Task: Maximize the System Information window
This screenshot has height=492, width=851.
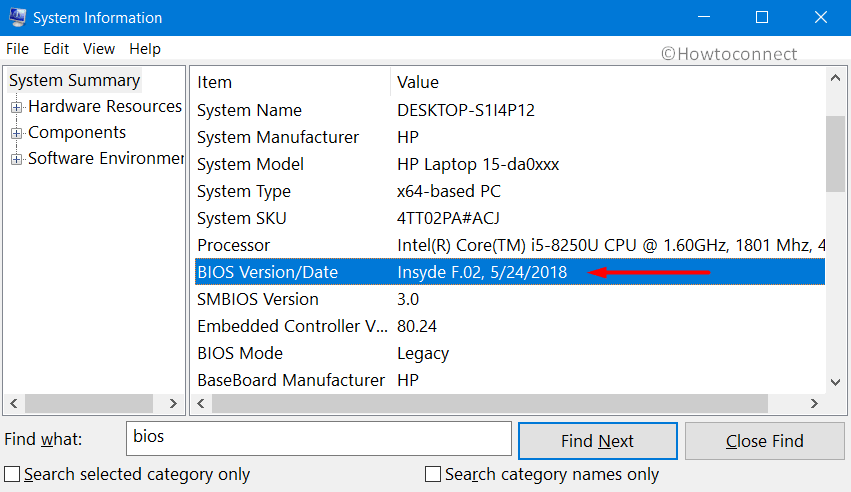Action: [x=762, y=17]
